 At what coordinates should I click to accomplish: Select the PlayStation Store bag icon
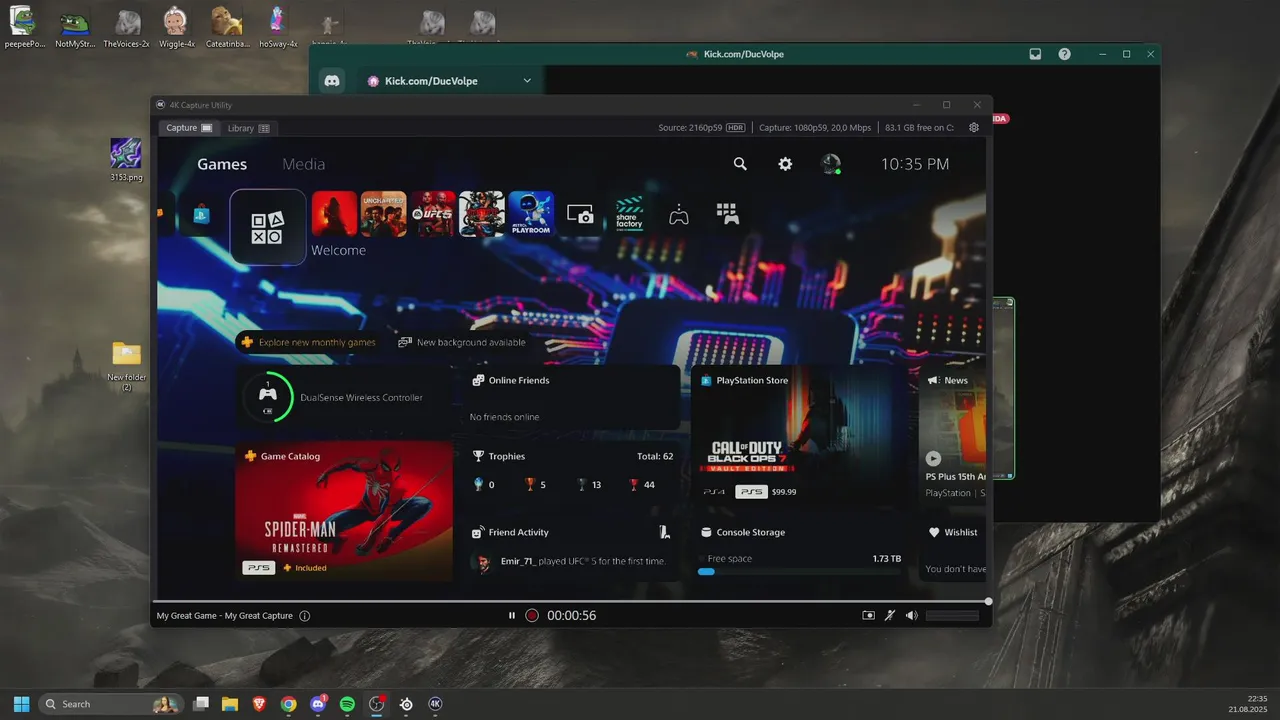click(x=201, y=214)
